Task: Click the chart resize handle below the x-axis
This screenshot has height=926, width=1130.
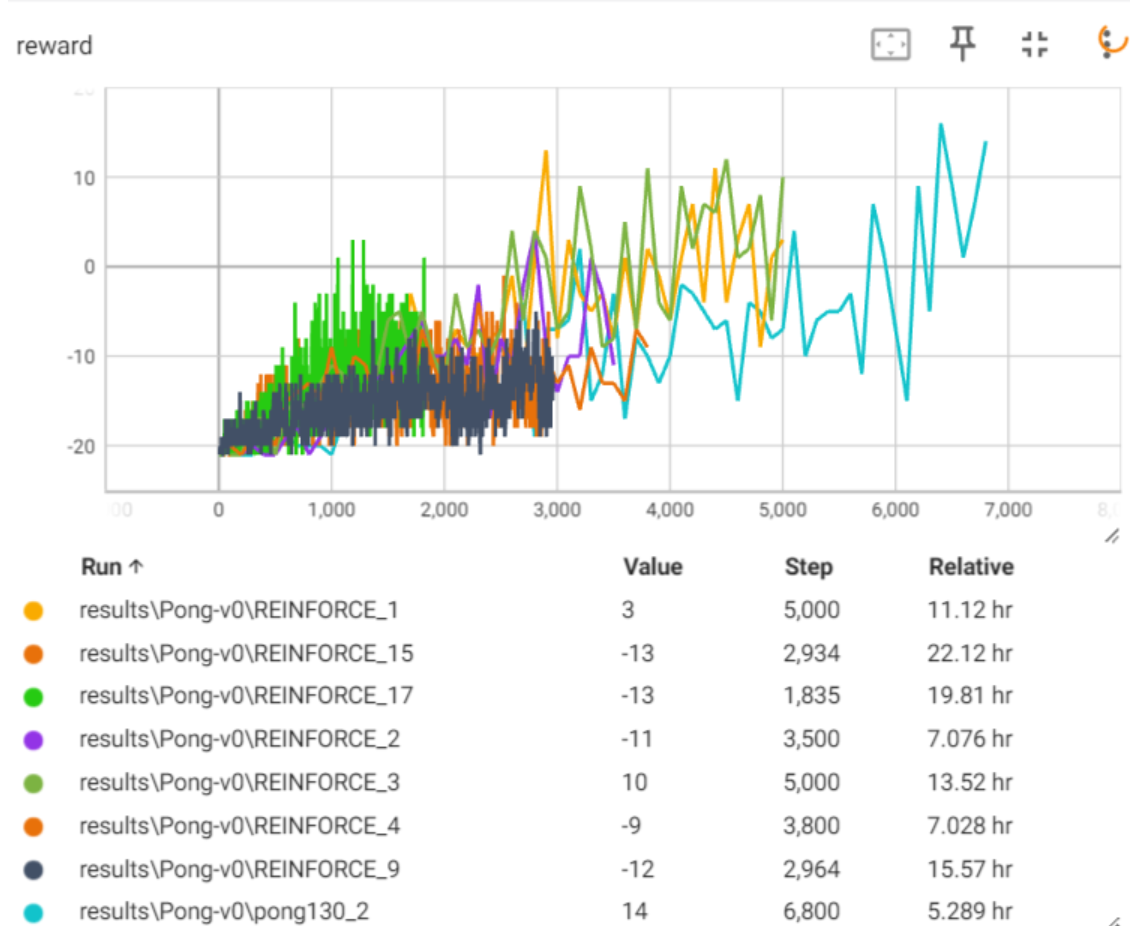Action: 1112,536
